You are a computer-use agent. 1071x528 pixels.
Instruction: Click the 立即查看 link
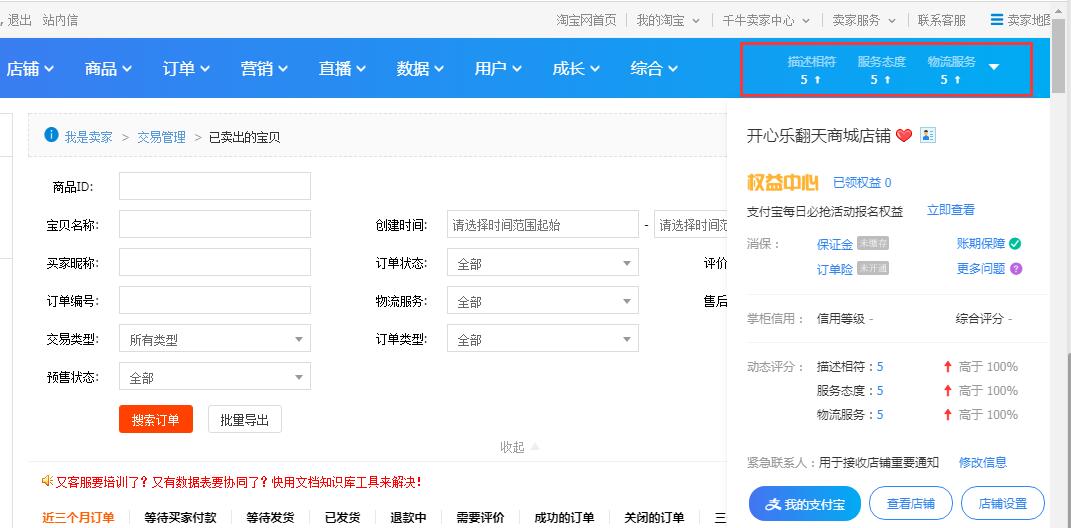click(951, 210)
